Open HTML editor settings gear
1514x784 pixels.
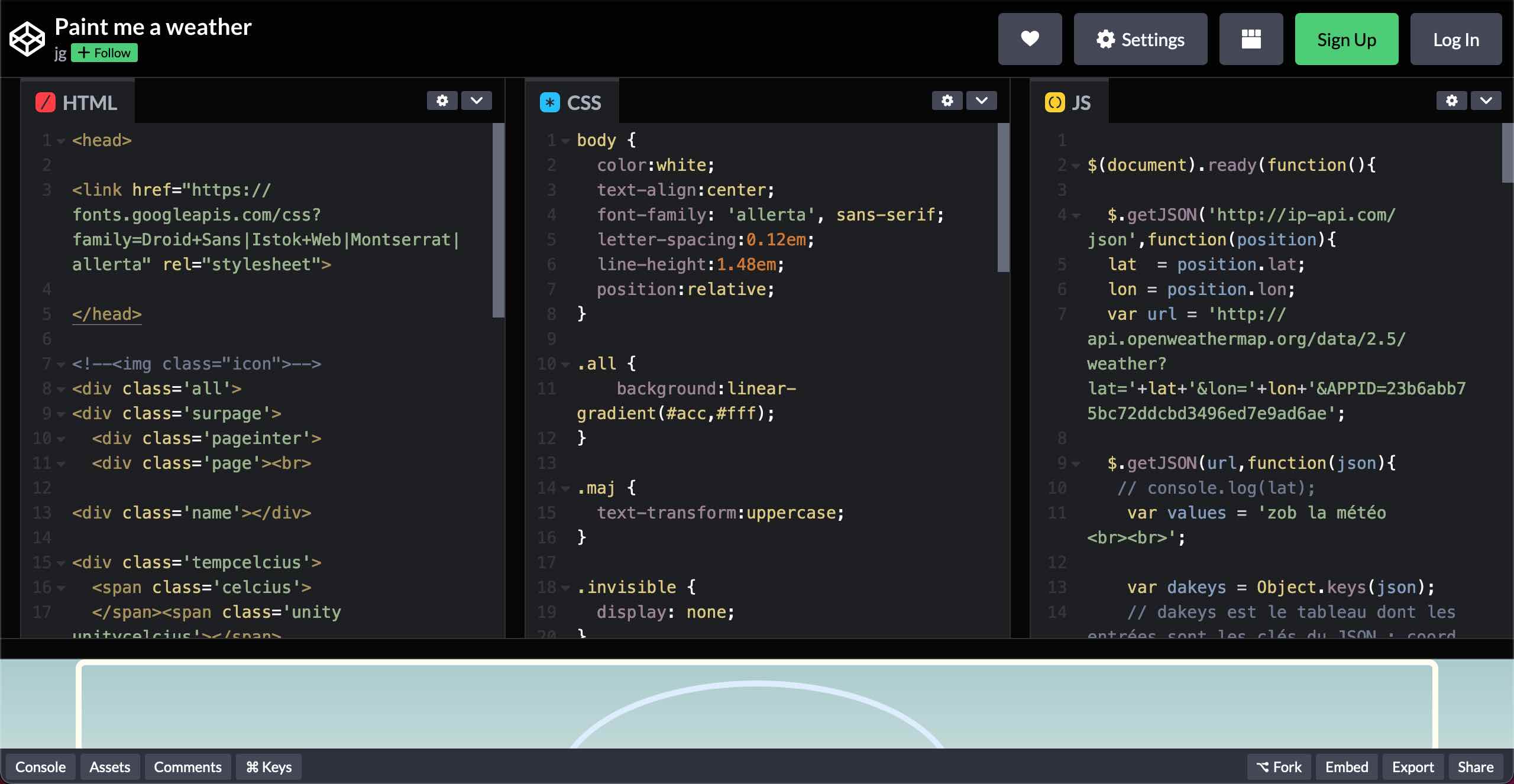(x=442, y=101)
